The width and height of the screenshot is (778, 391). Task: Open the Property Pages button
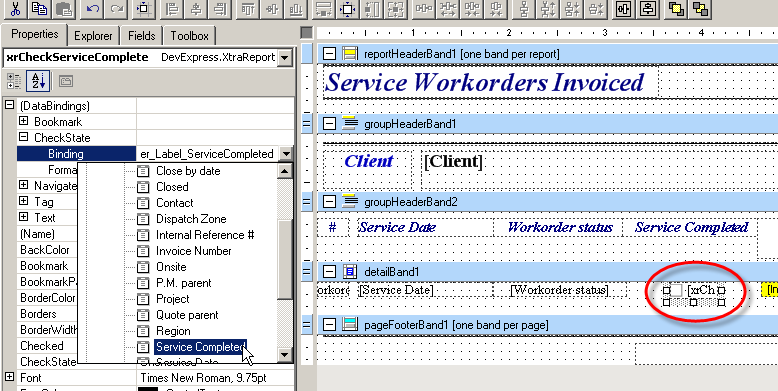(66, 81)
